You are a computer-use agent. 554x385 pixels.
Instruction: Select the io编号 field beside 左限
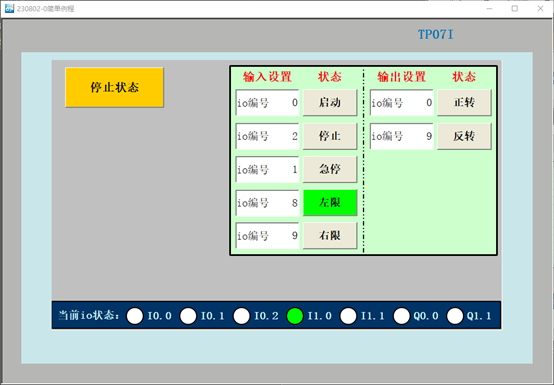pyautogui.click(x=267, y=203)
